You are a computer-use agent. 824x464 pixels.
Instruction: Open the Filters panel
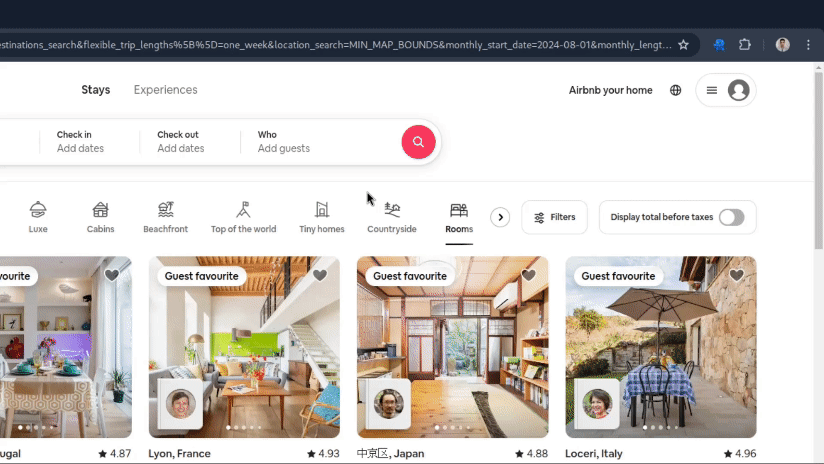point(554,217)
